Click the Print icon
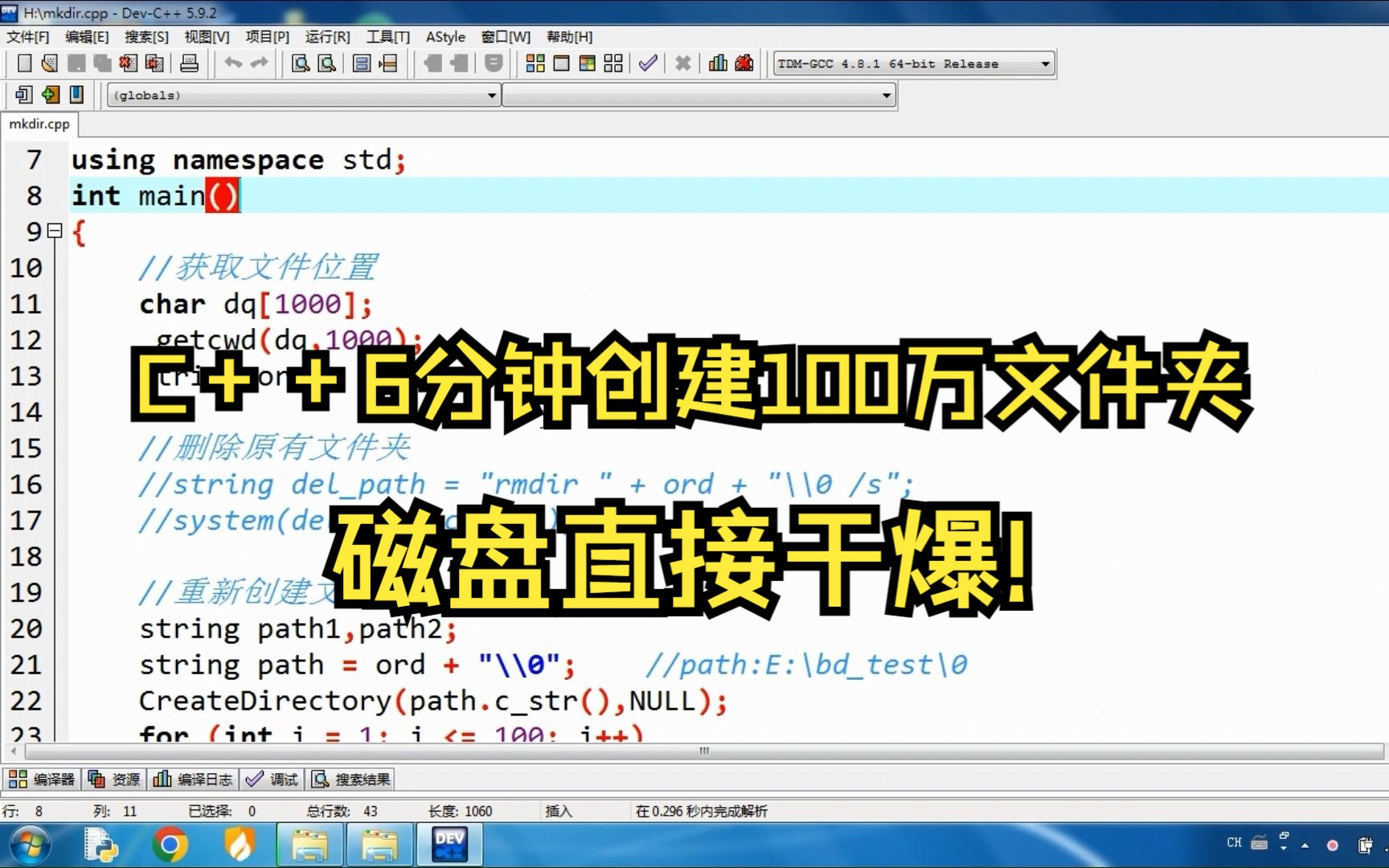 (x=191, y=63)
